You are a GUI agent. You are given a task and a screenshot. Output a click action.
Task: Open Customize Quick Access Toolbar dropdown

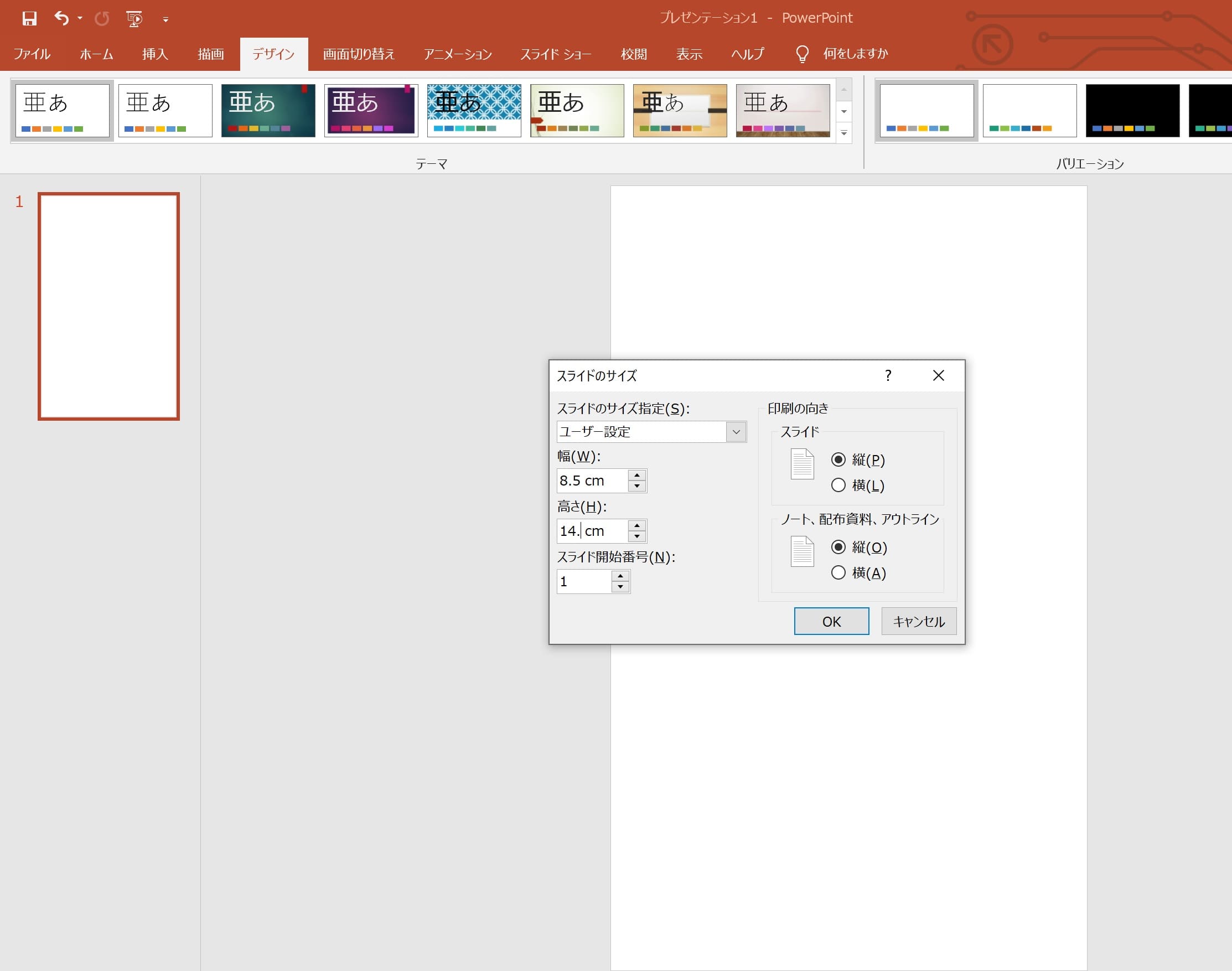tap(165, 20)
